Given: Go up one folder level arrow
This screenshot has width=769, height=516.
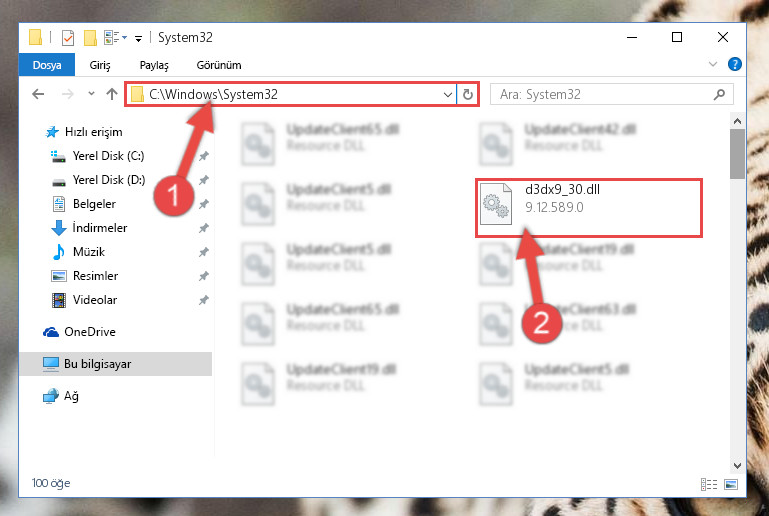Looking at the screenshot, I should click(112, 94).
